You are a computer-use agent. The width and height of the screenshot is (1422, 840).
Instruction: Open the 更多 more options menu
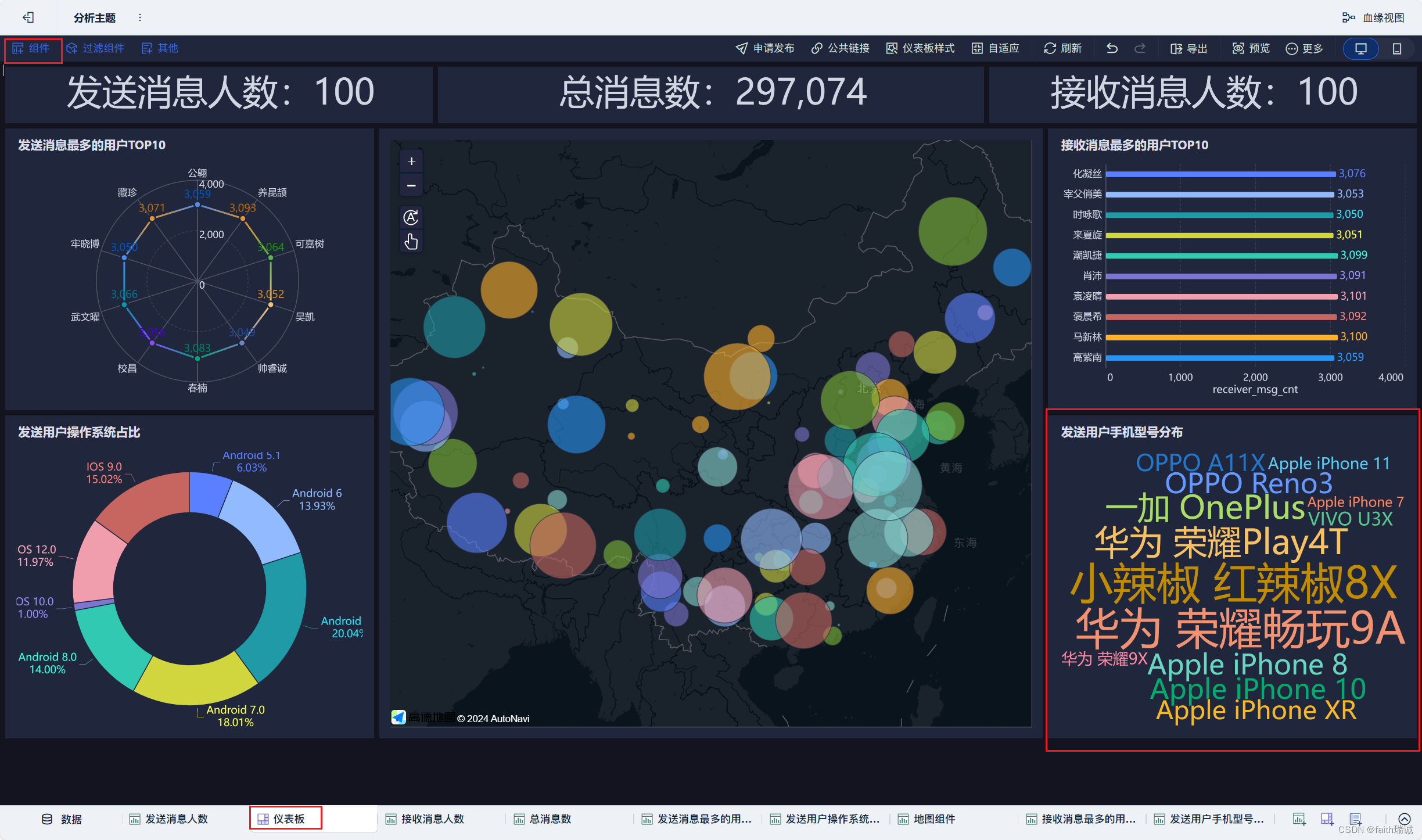click(1304, 48)
